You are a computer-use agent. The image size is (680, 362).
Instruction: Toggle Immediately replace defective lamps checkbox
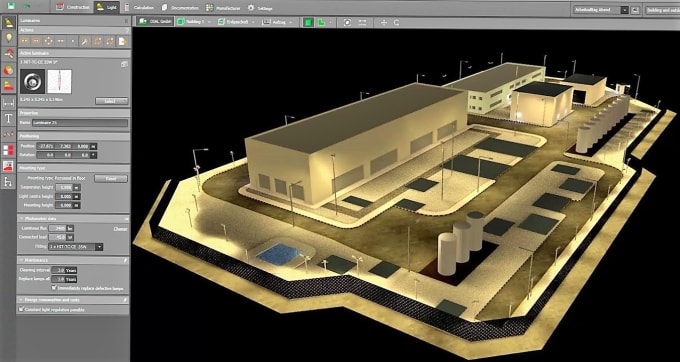[54, 288]
